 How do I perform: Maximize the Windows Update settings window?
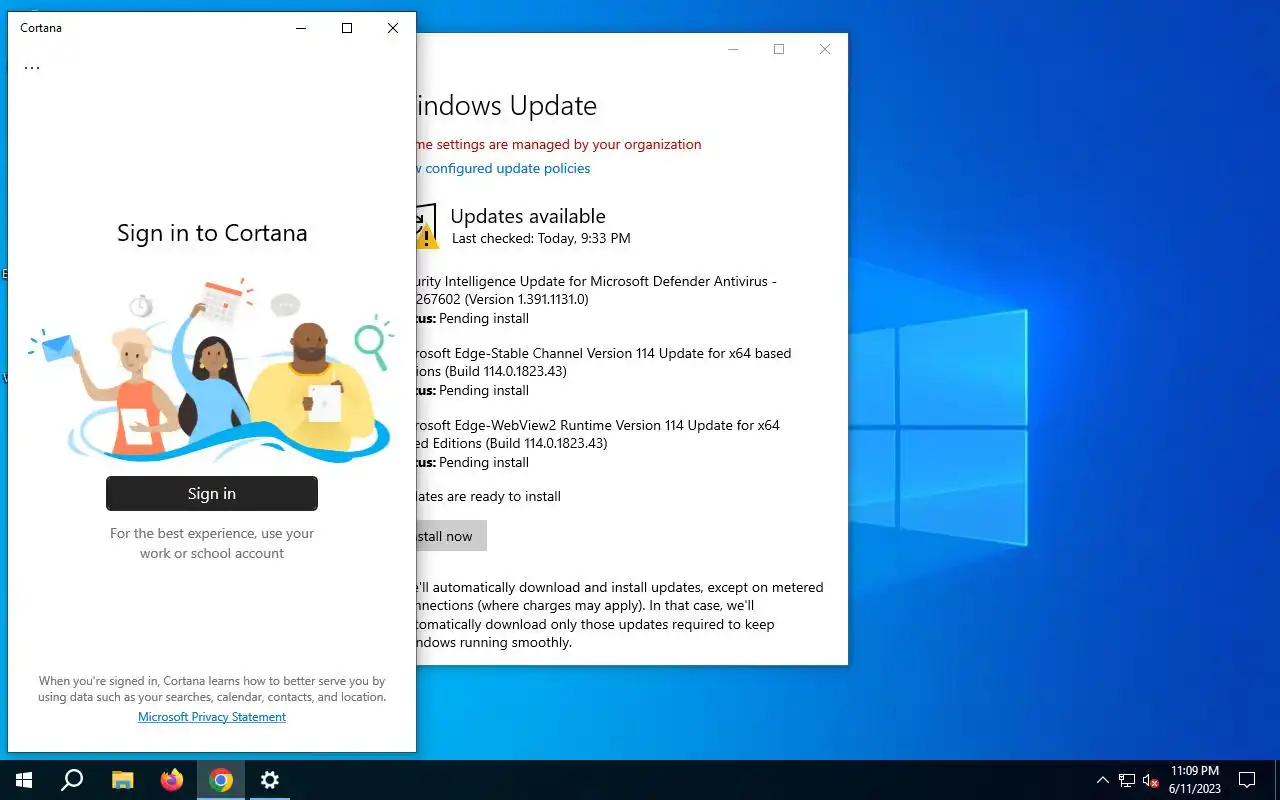[779, 49]
